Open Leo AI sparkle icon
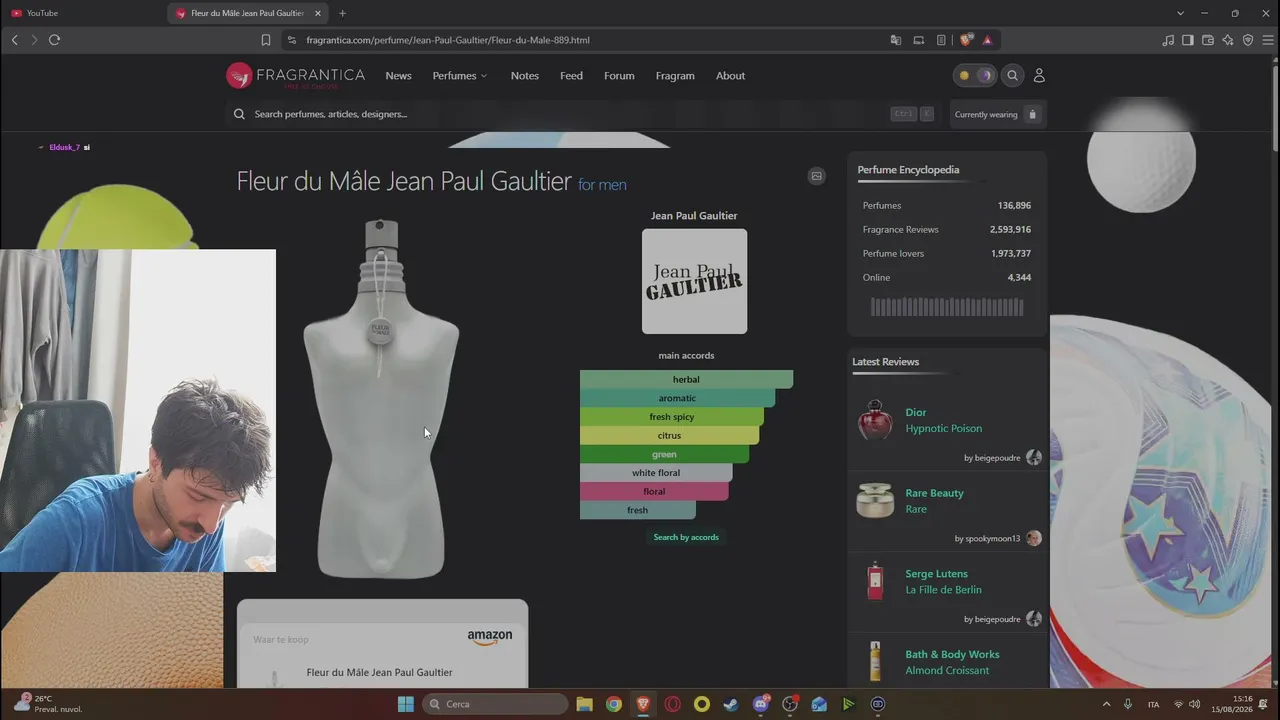 1228,40
